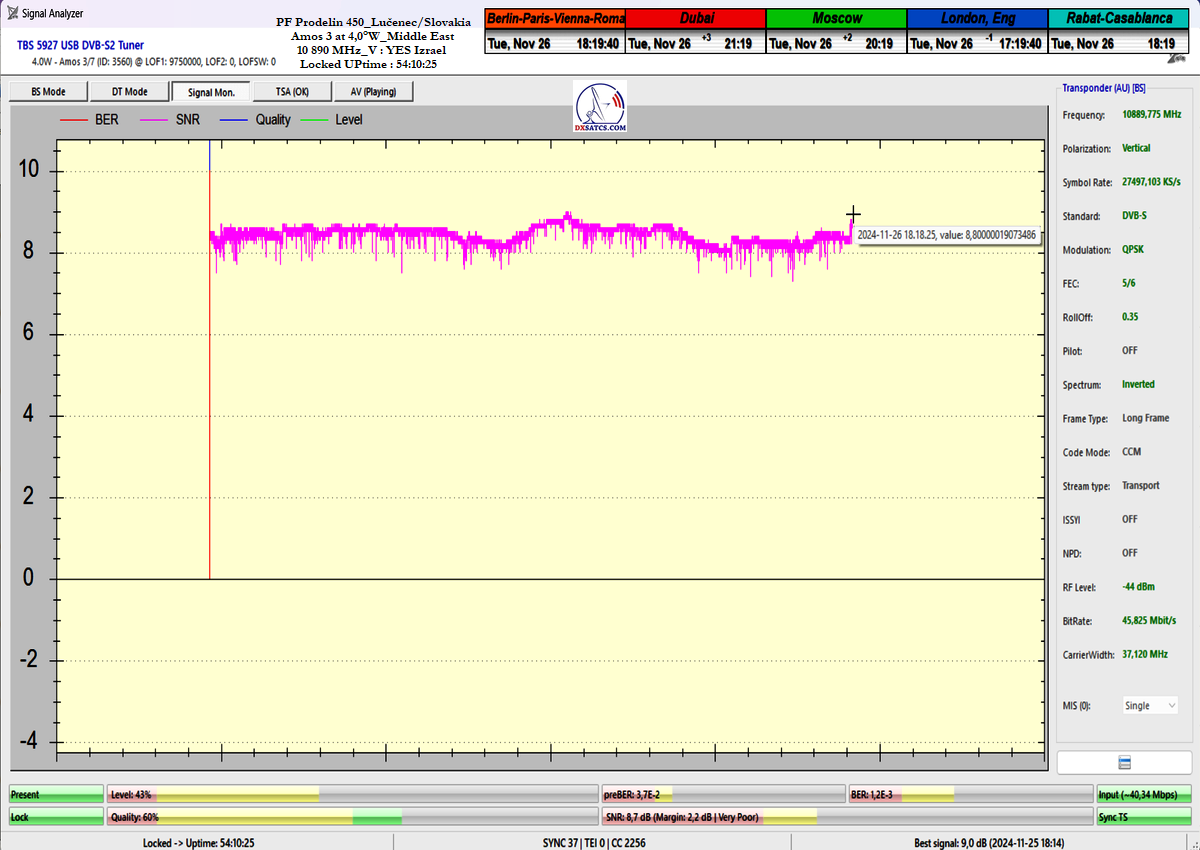Click the green Present status indicator
This screenshot has width=1200, height=850.
point(56,795)
